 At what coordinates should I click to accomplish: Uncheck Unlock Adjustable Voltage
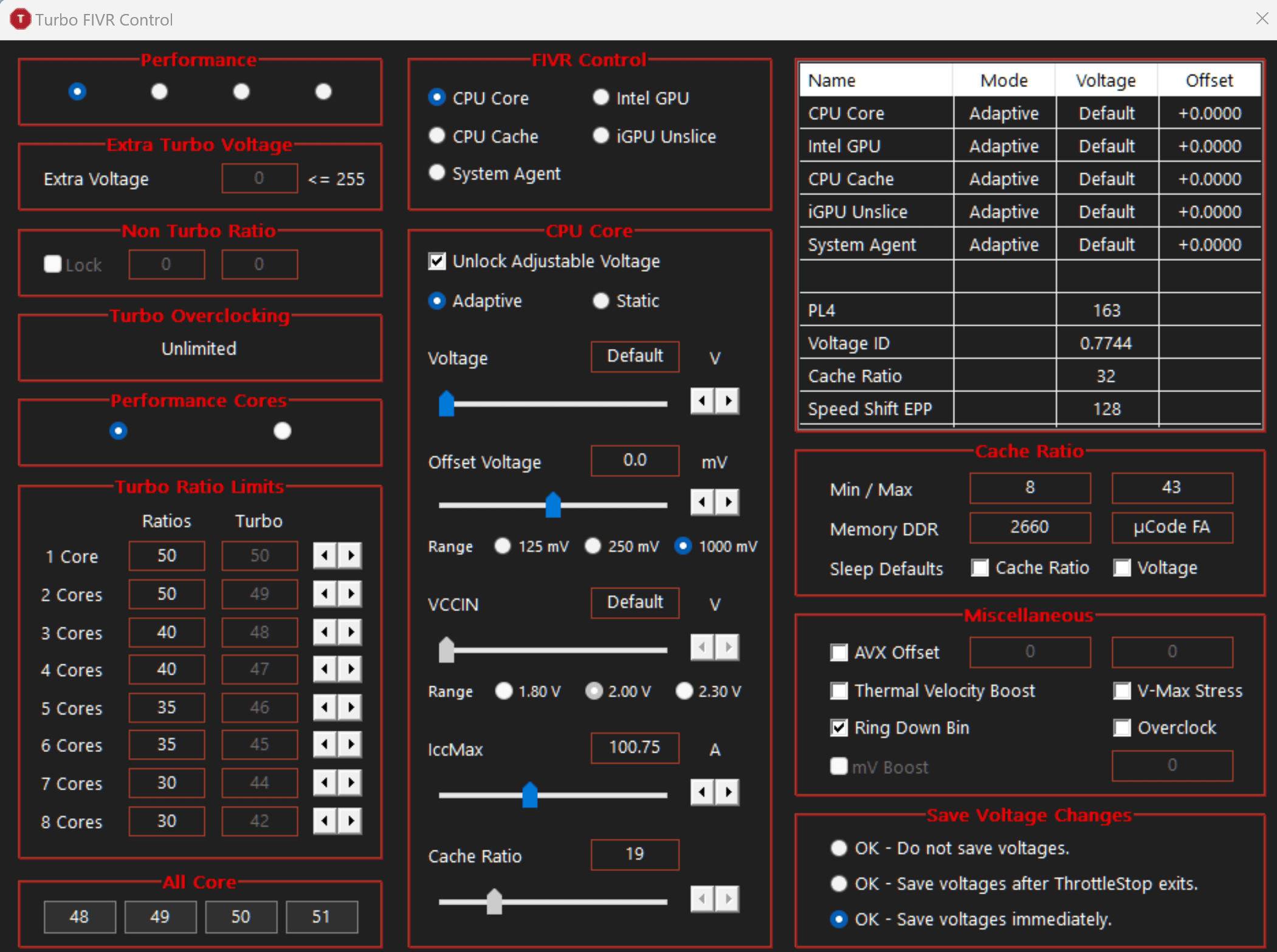pyautogui.click(x=436, y=261)
